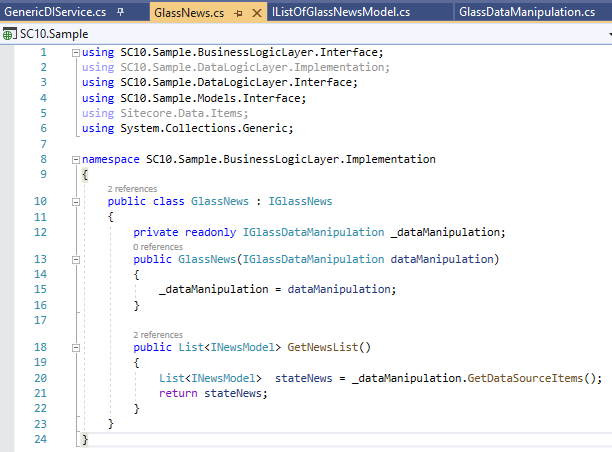The height and width of the screenshot is (452, 612).
Task: Click 'SC10.Sample.DataLogicLayer.Implementation' on line 2
Action: [253, 67]
